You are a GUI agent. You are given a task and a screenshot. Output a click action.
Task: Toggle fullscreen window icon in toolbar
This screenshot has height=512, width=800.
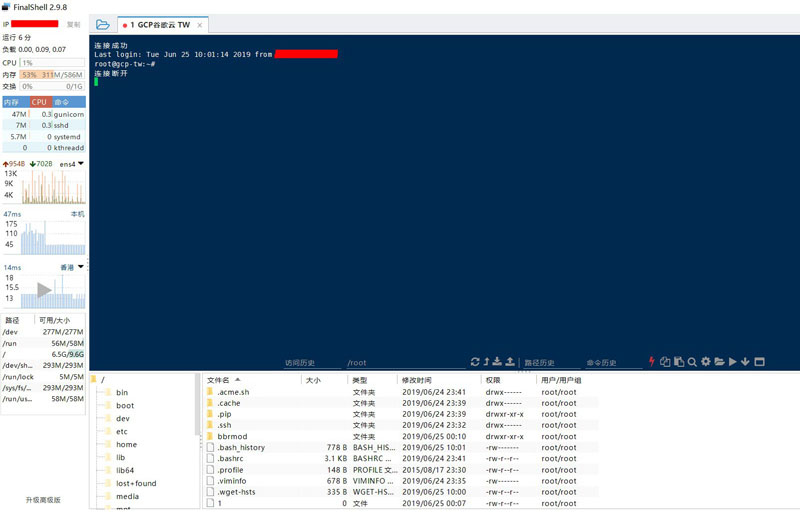click(759, 362)
